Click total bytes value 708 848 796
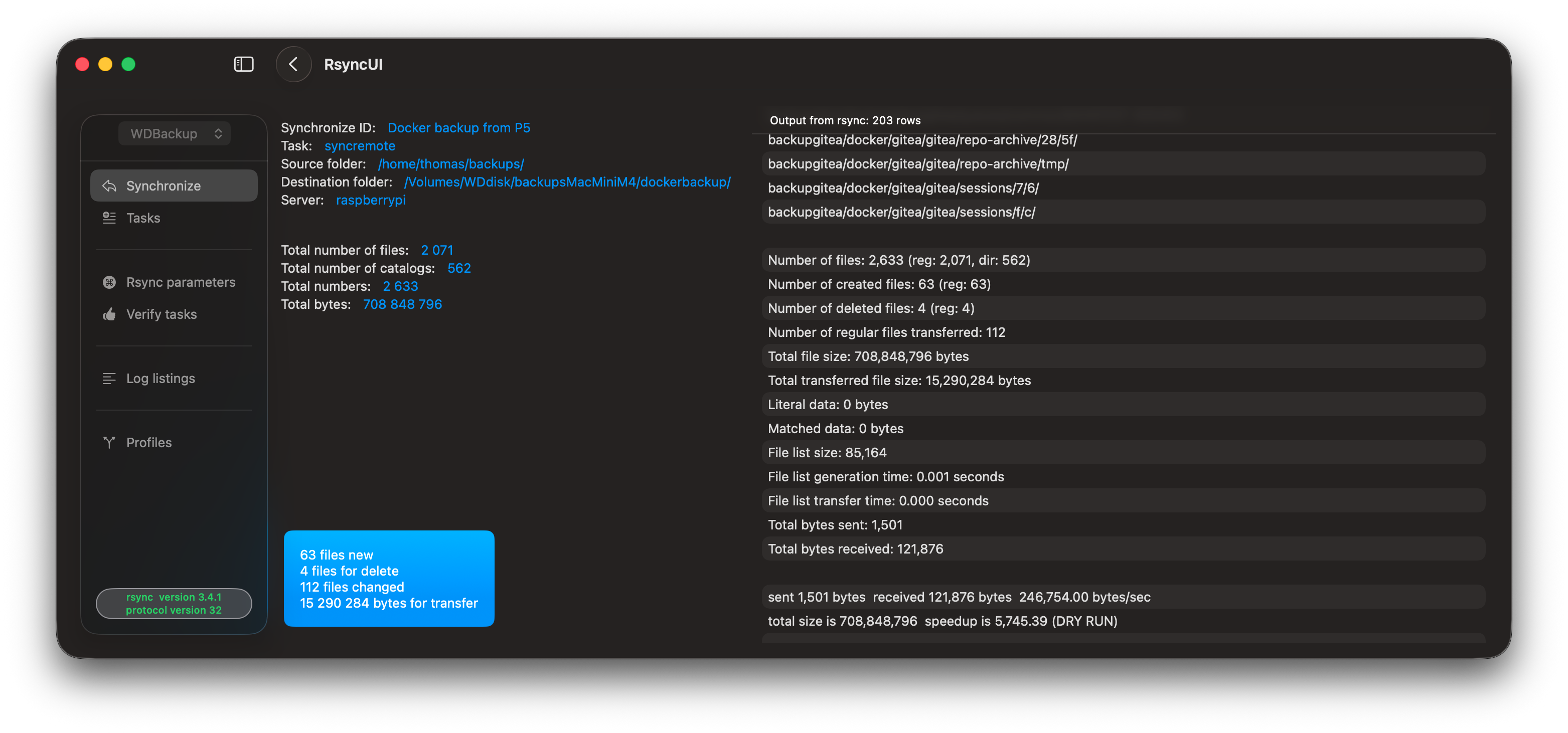Screen dimensions: 1568x733 [x=402, y=304]
